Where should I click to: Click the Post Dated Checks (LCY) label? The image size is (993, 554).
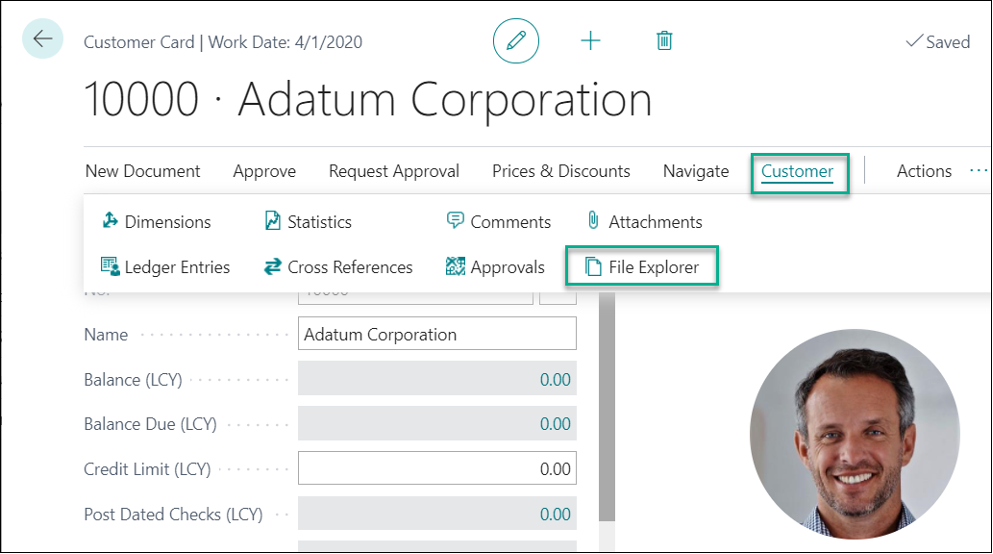coord(173,514)
